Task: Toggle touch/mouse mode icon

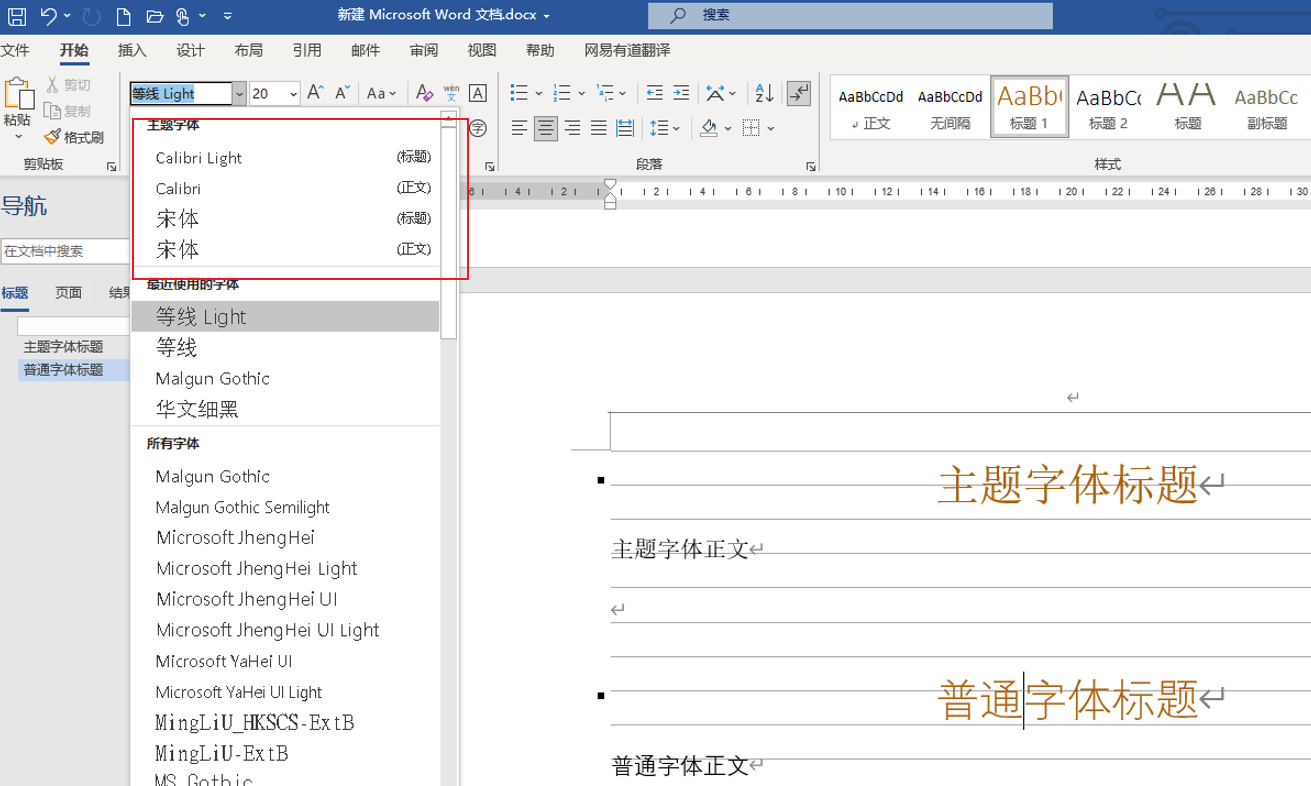Action: coord(182,16)
